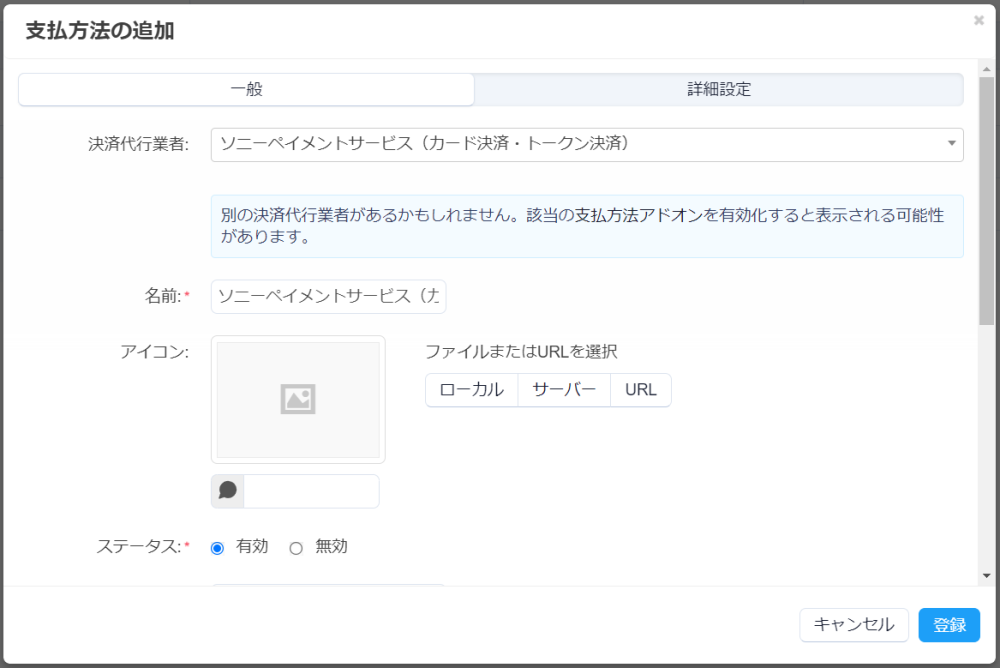Choose URL file source button
Image resolution: width=1000 pixels, height=668 pixels.
(641, 390)
